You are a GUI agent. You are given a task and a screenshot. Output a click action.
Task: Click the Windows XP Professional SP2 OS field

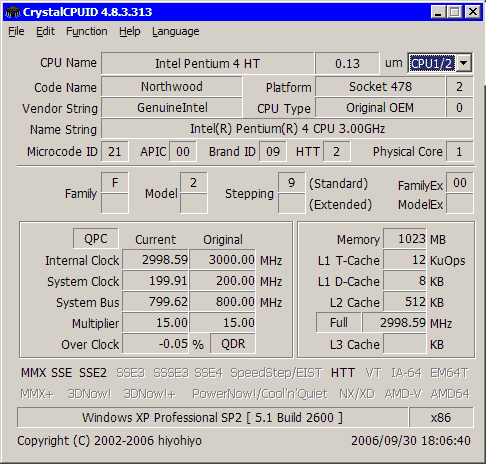(x=212, y=417)
